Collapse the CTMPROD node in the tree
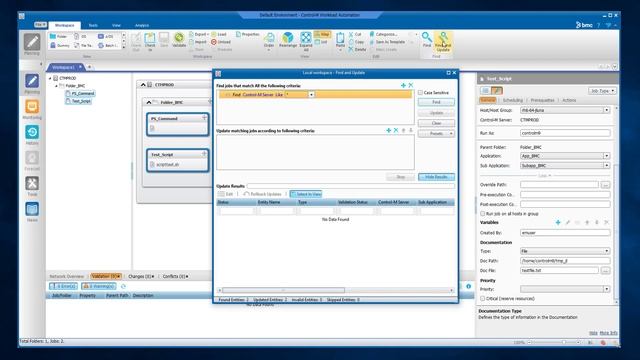 pyautogui.click(x=50, y=78)
